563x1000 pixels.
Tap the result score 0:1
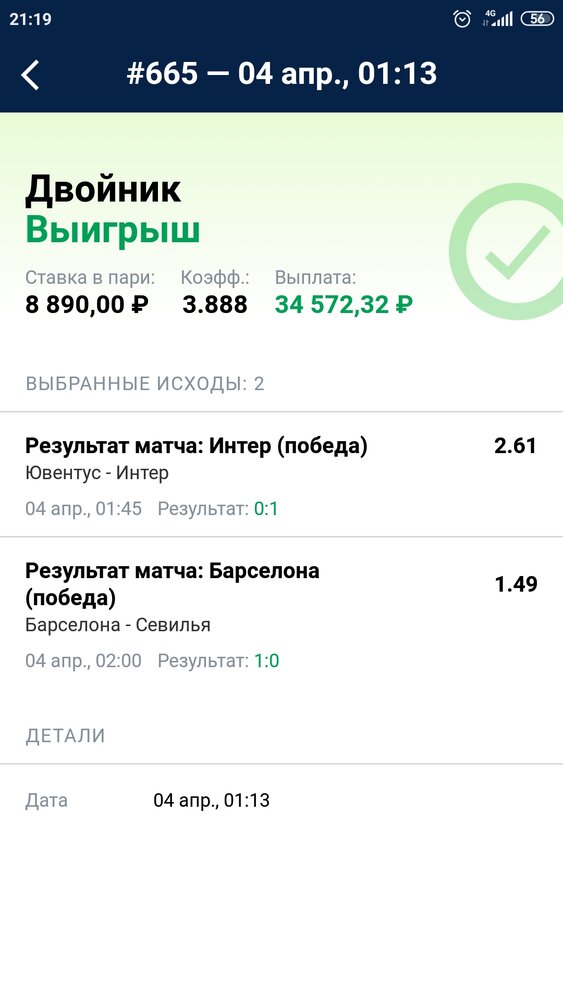click(266, 509)
